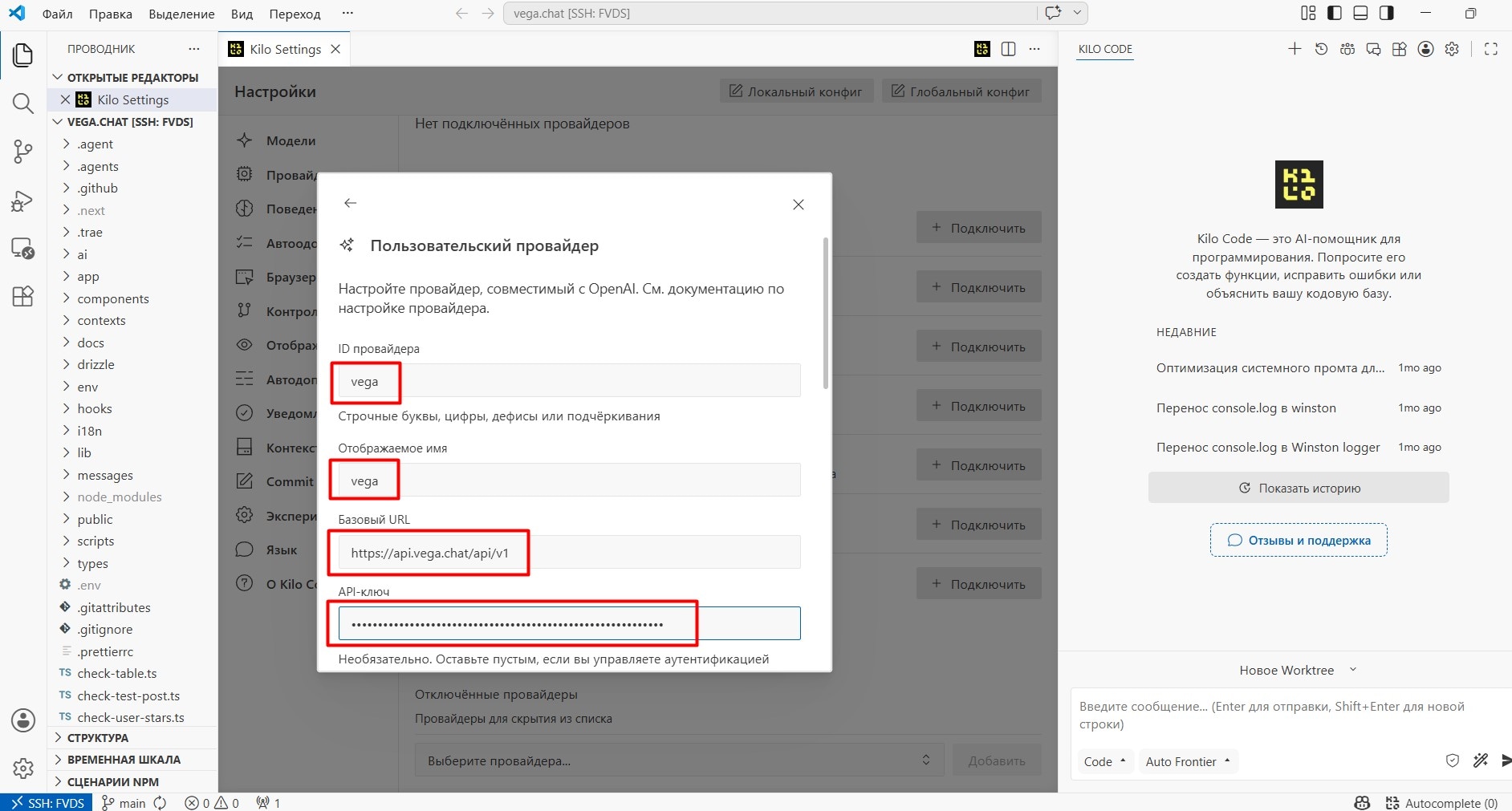Click the enhance prompt wand icon

(x=1481, y=760)
